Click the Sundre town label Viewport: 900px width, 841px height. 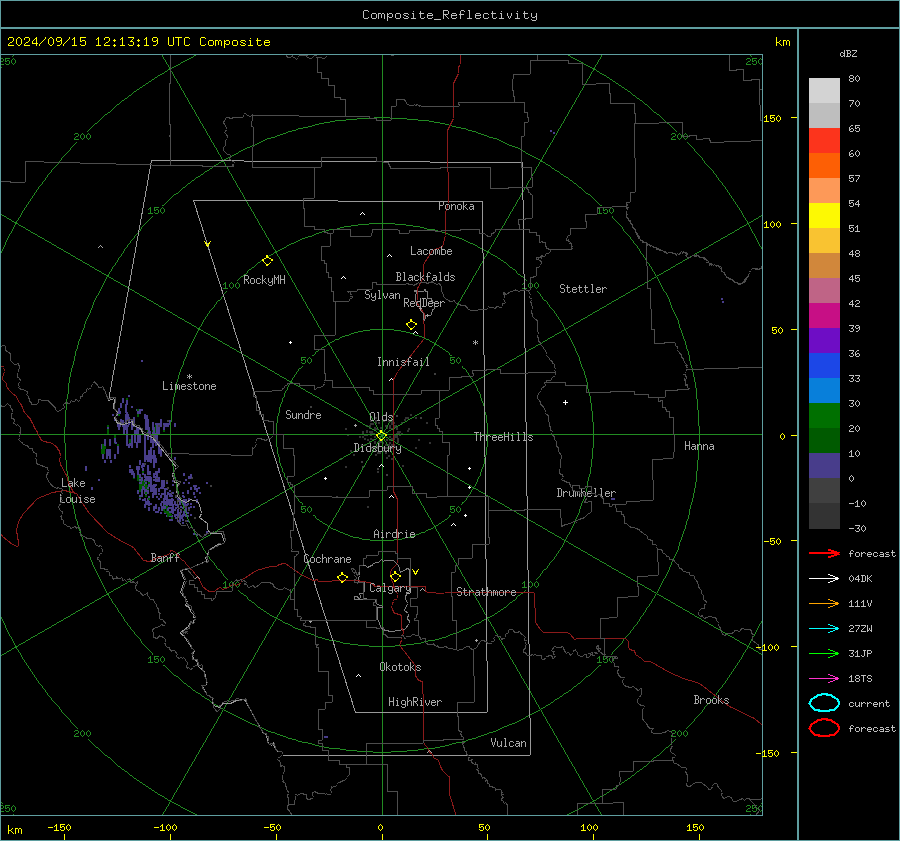pyautogui.click(x=303, y=414)
